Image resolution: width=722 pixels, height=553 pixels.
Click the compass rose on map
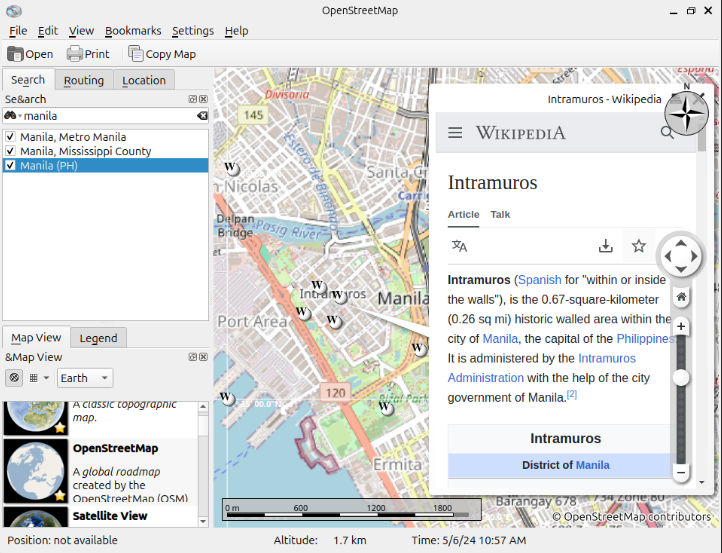point(686,113)
